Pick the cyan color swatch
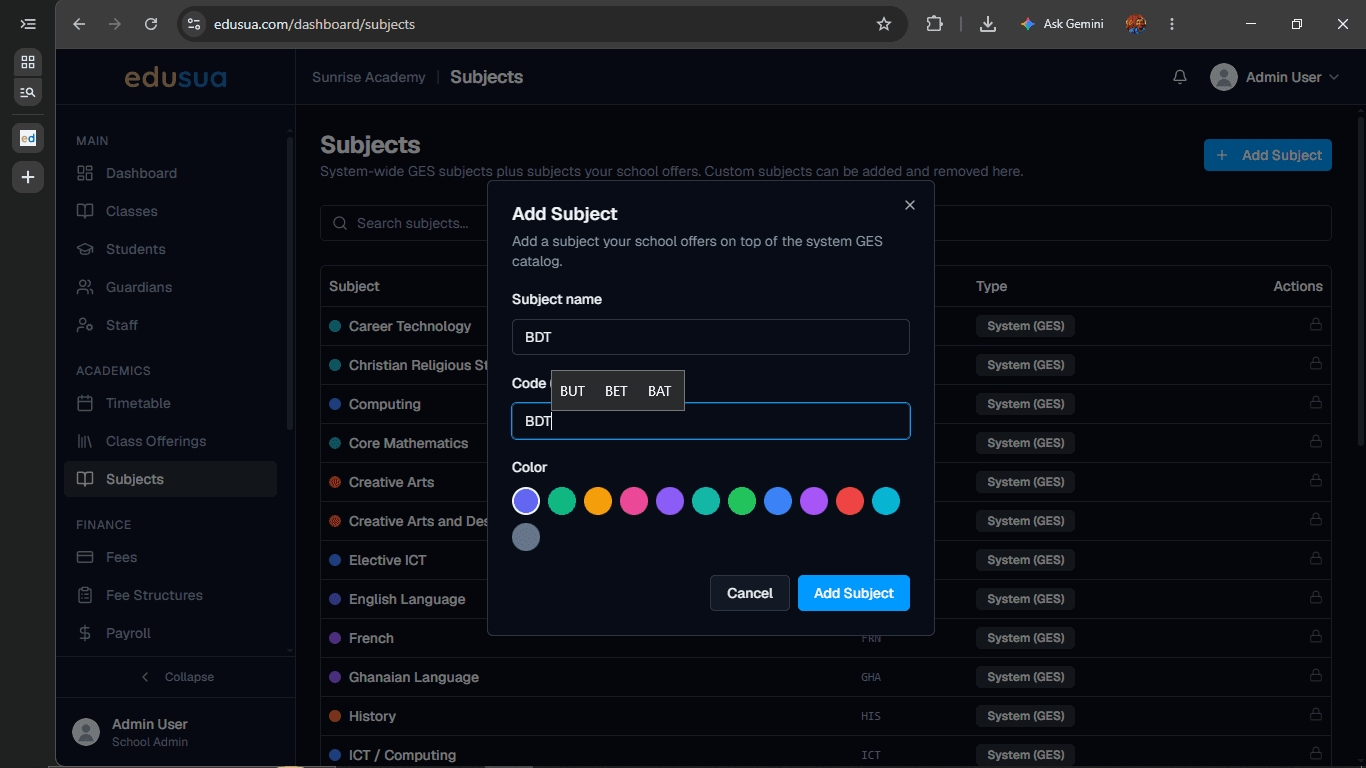 click(886, 501)
